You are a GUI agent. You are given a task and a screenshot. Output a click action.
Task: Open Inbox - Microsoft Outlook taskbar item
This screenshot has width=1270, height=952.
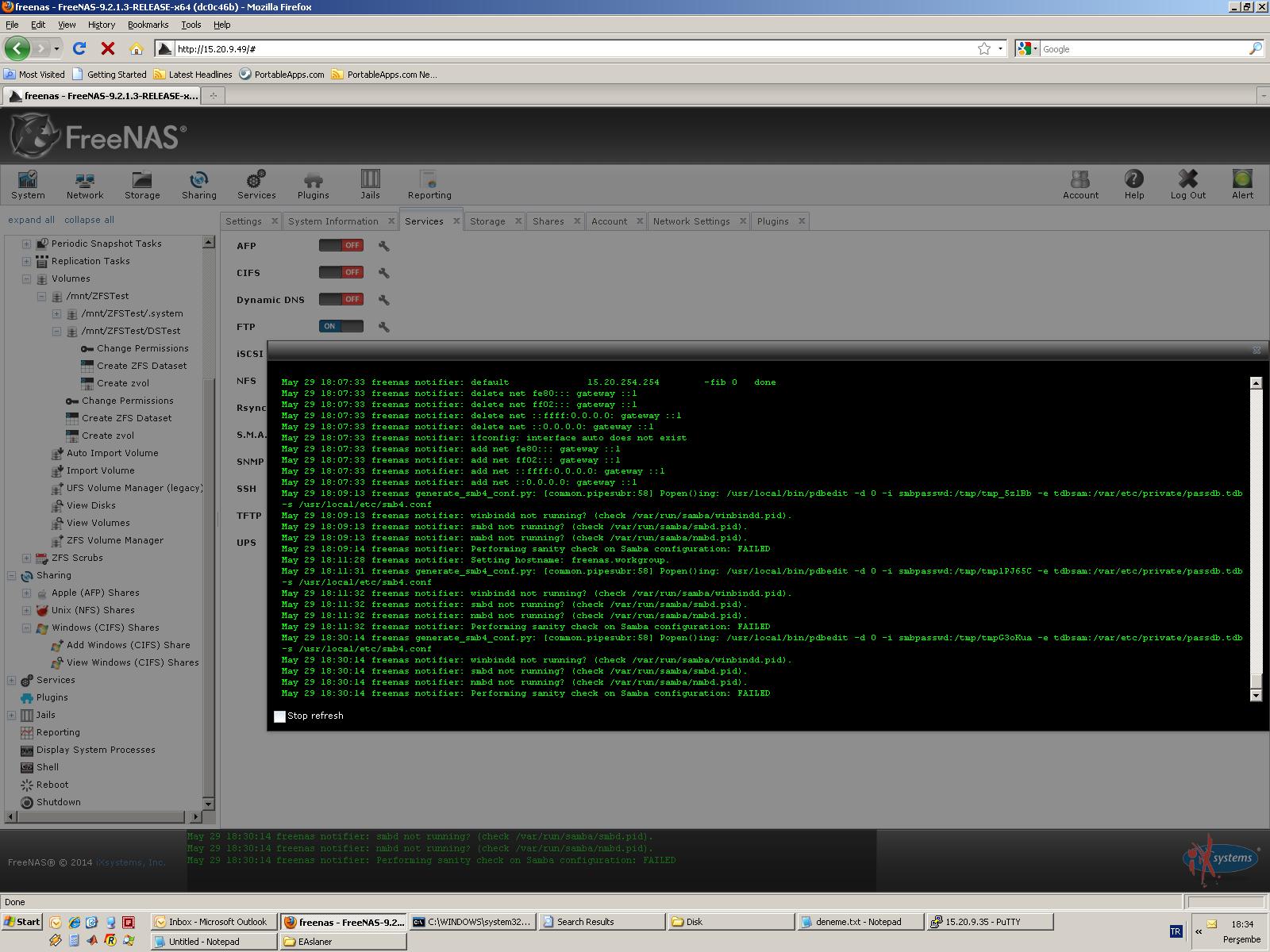(x=214, y=922)
